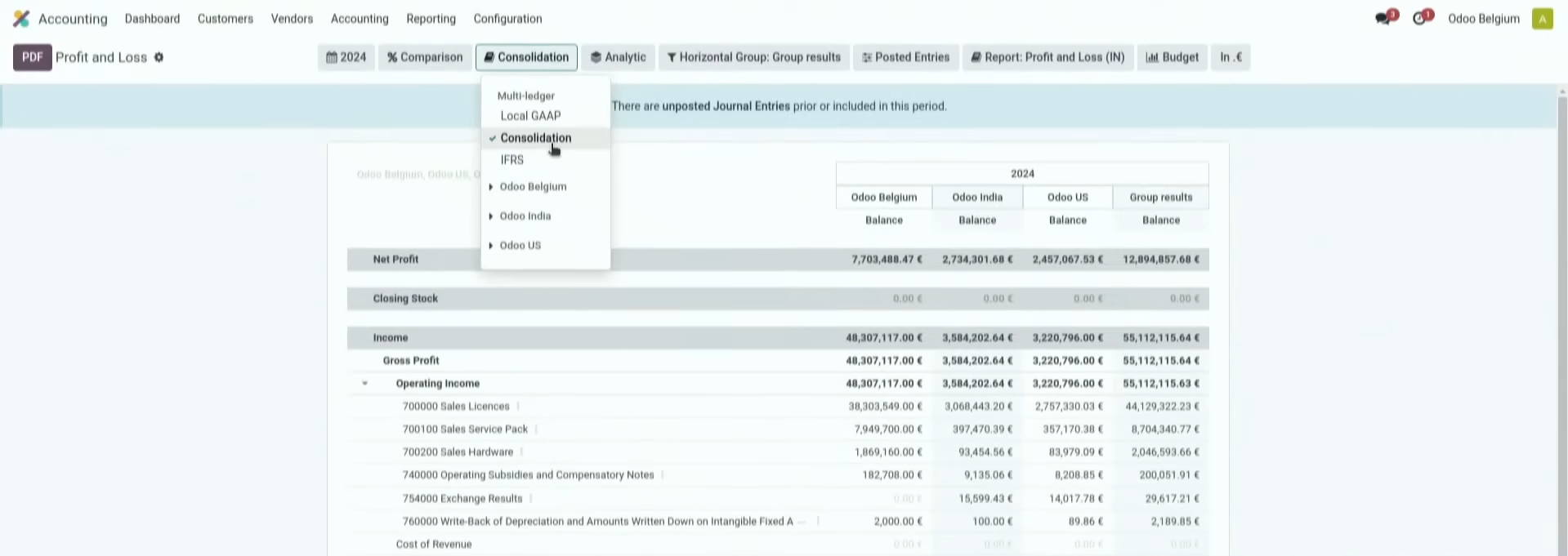The height and width of the screenshot is (556, 1568).
Task: Click the Odoo US column header
Action: click(1067, 198)
